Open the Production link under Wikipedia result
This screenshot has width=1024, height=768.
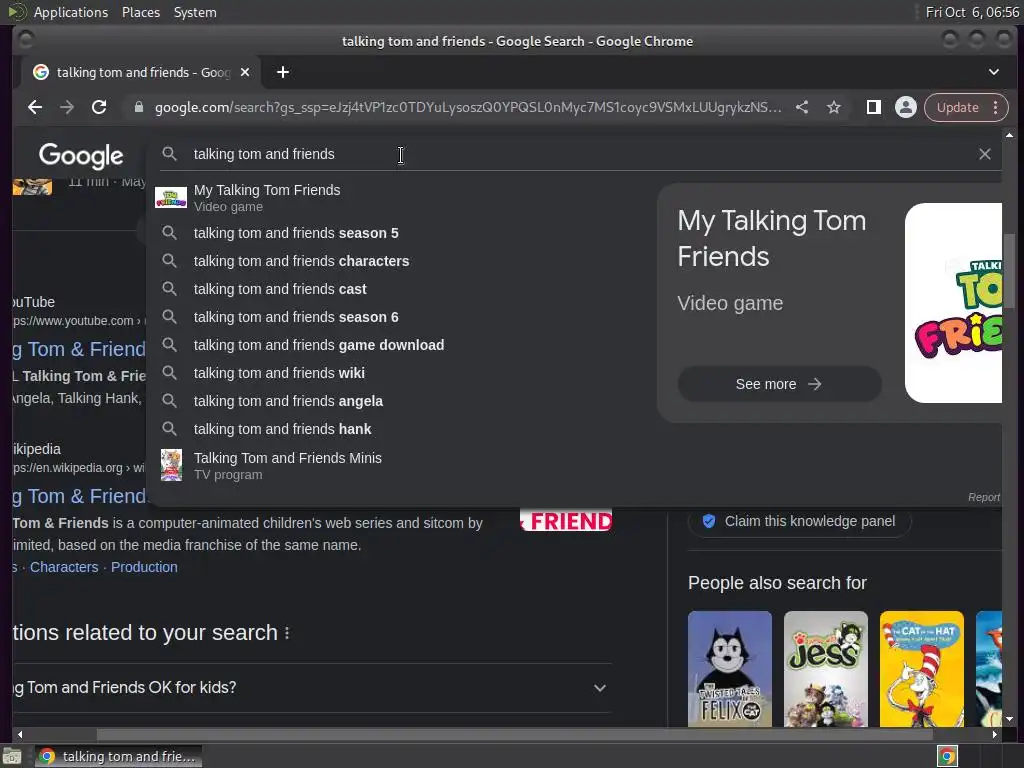[x=144, y=567]
